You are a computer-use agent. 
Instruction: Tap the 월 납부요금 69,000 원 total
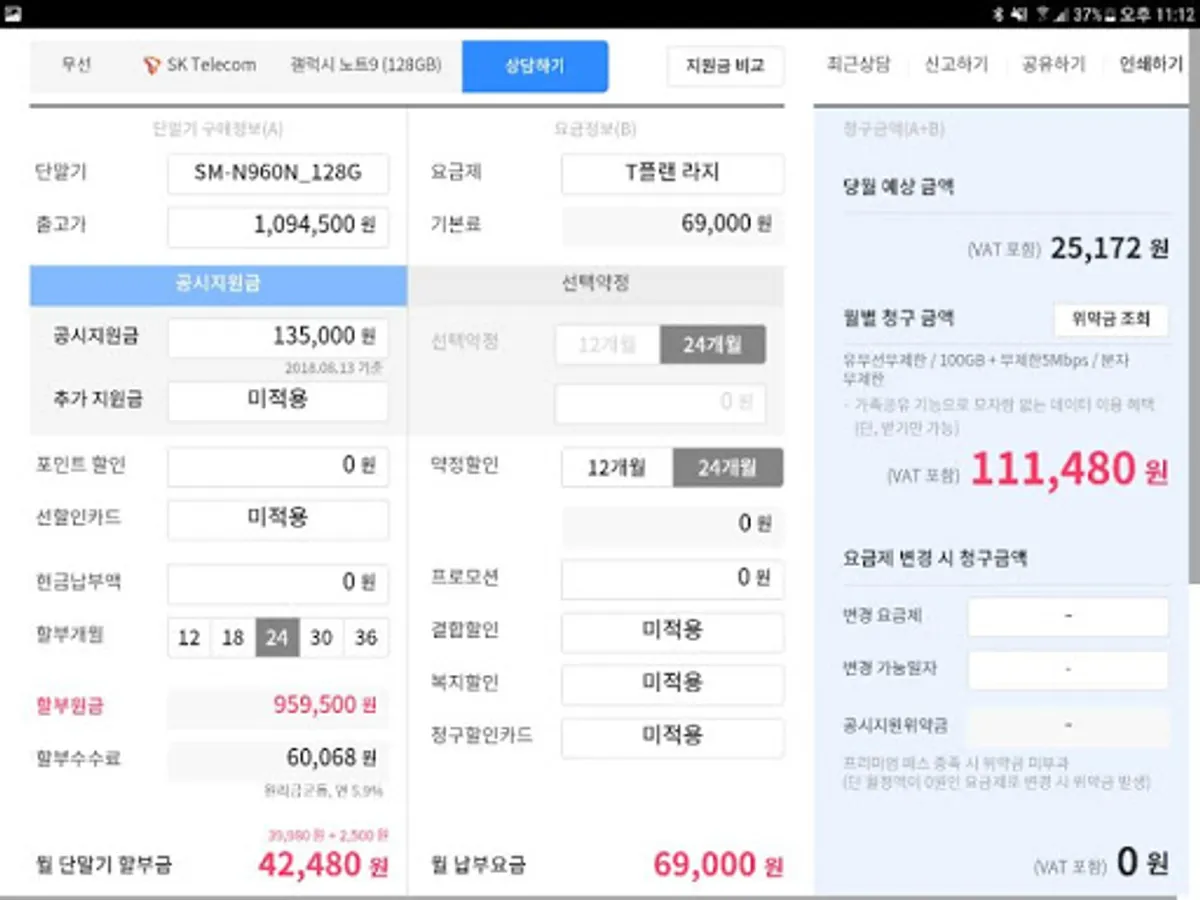[718, 865]
